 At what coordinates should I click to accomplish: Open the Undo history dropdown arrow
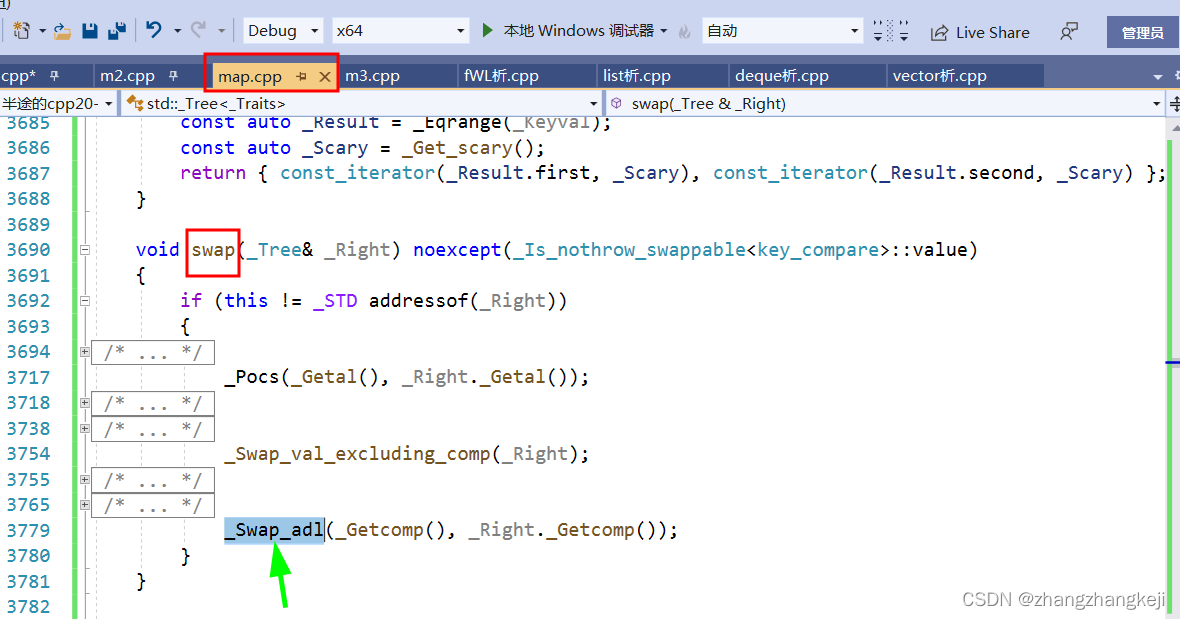click(x=178, y=31)
